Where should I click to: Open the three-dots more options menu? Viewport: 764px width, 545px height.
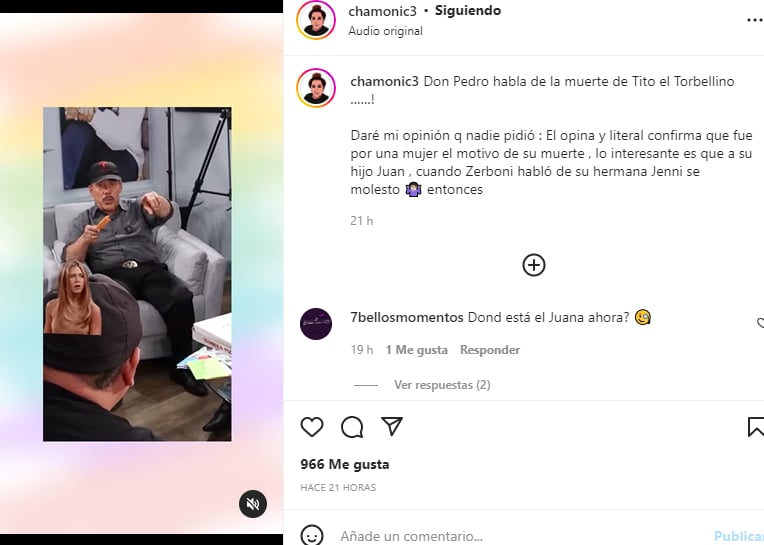tap(755, 20)
